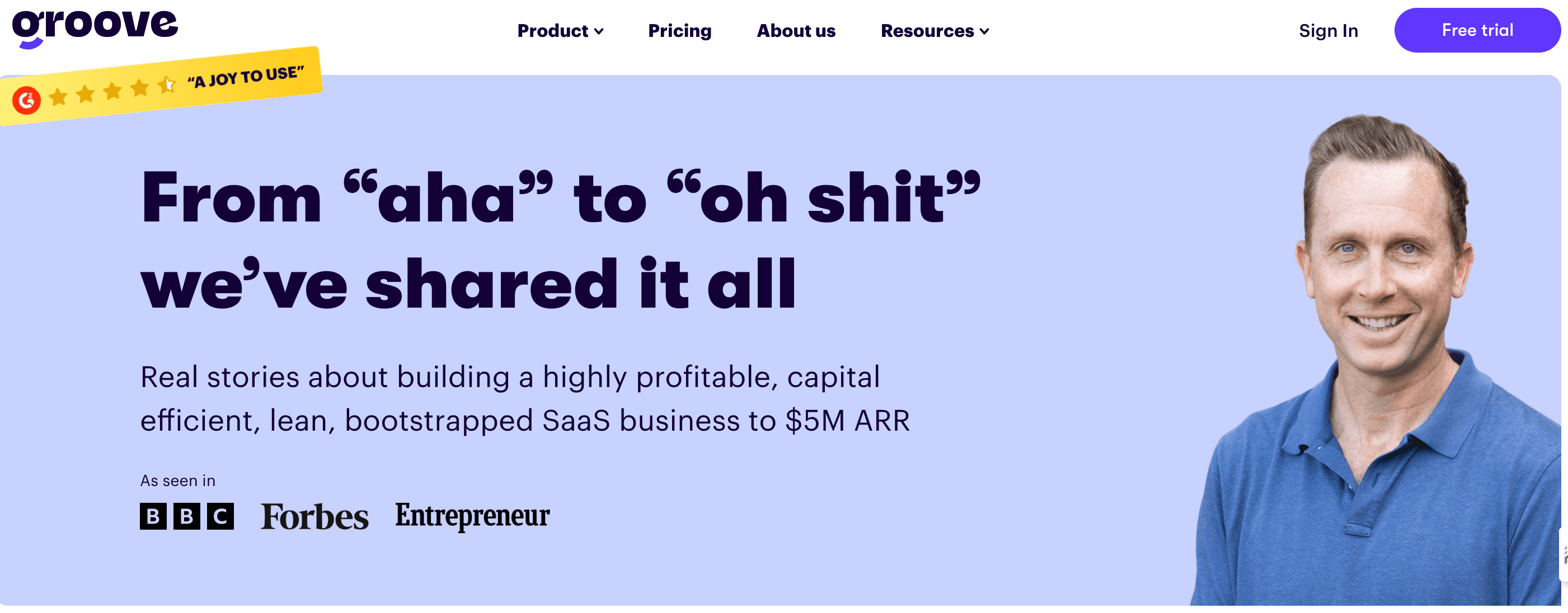Expand the Product dropdown chevron
Image resolution: width=1568 pixels, height=613 pixels.
coord(599,32)
